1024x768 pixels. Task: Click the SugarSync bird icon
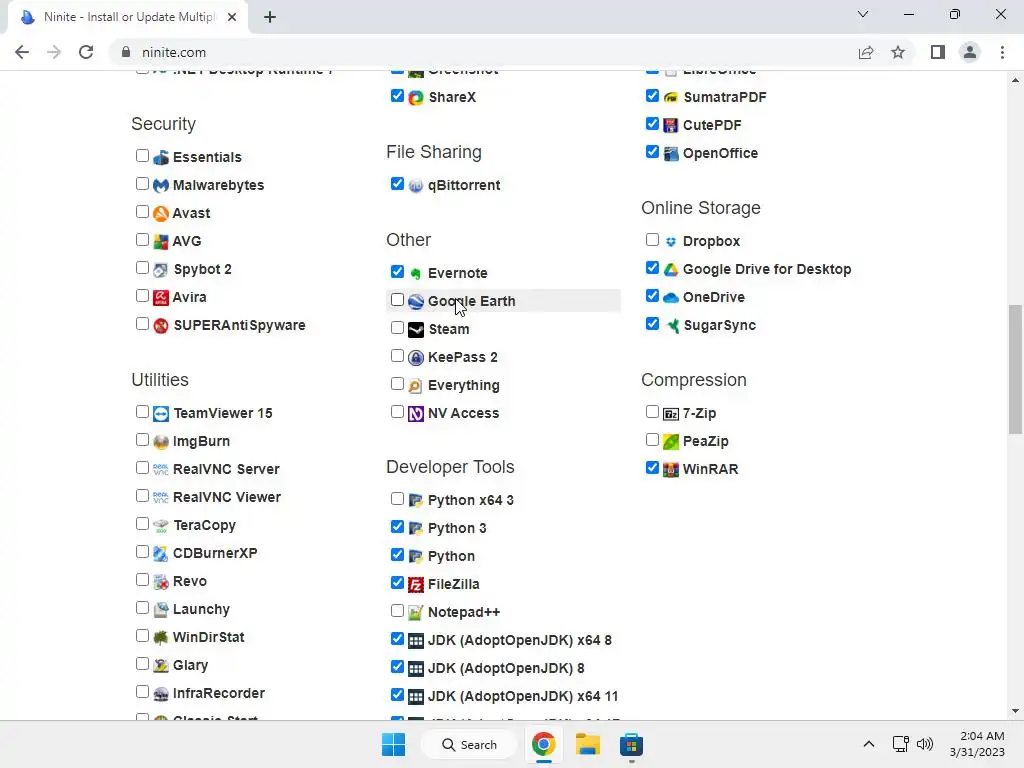point(671,326)
